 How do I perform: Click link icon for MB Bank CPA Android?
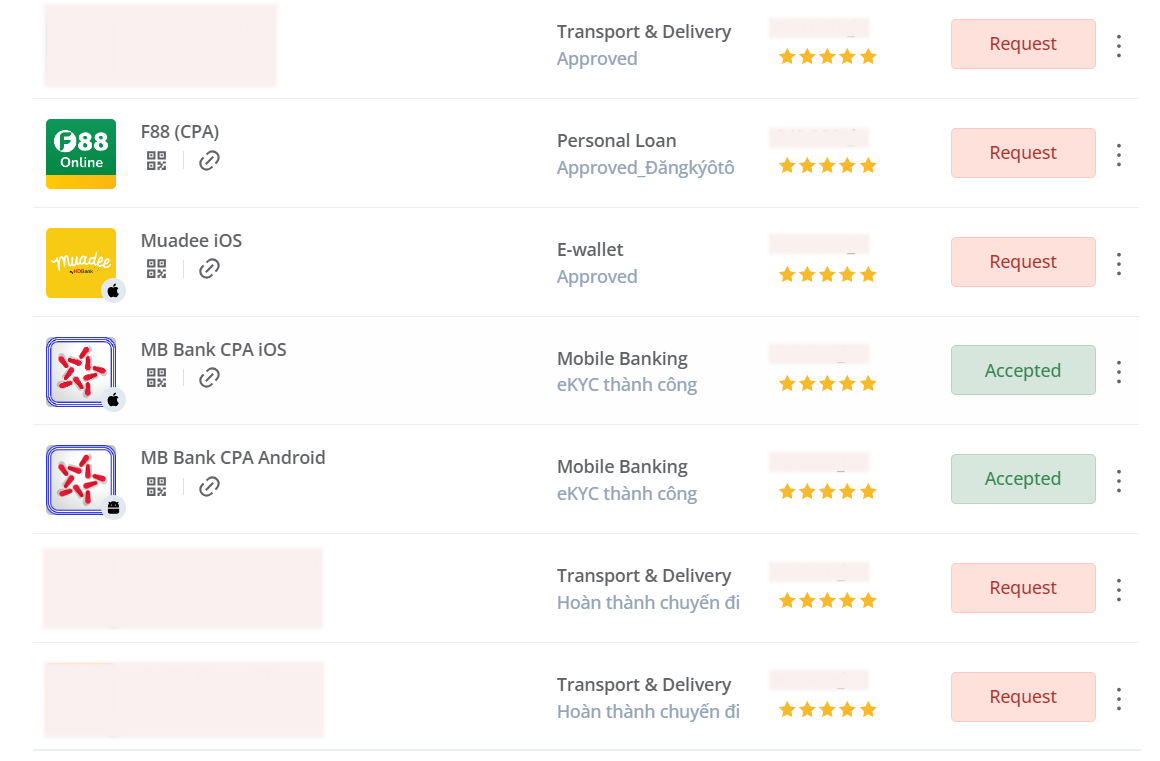coord(209,486)
